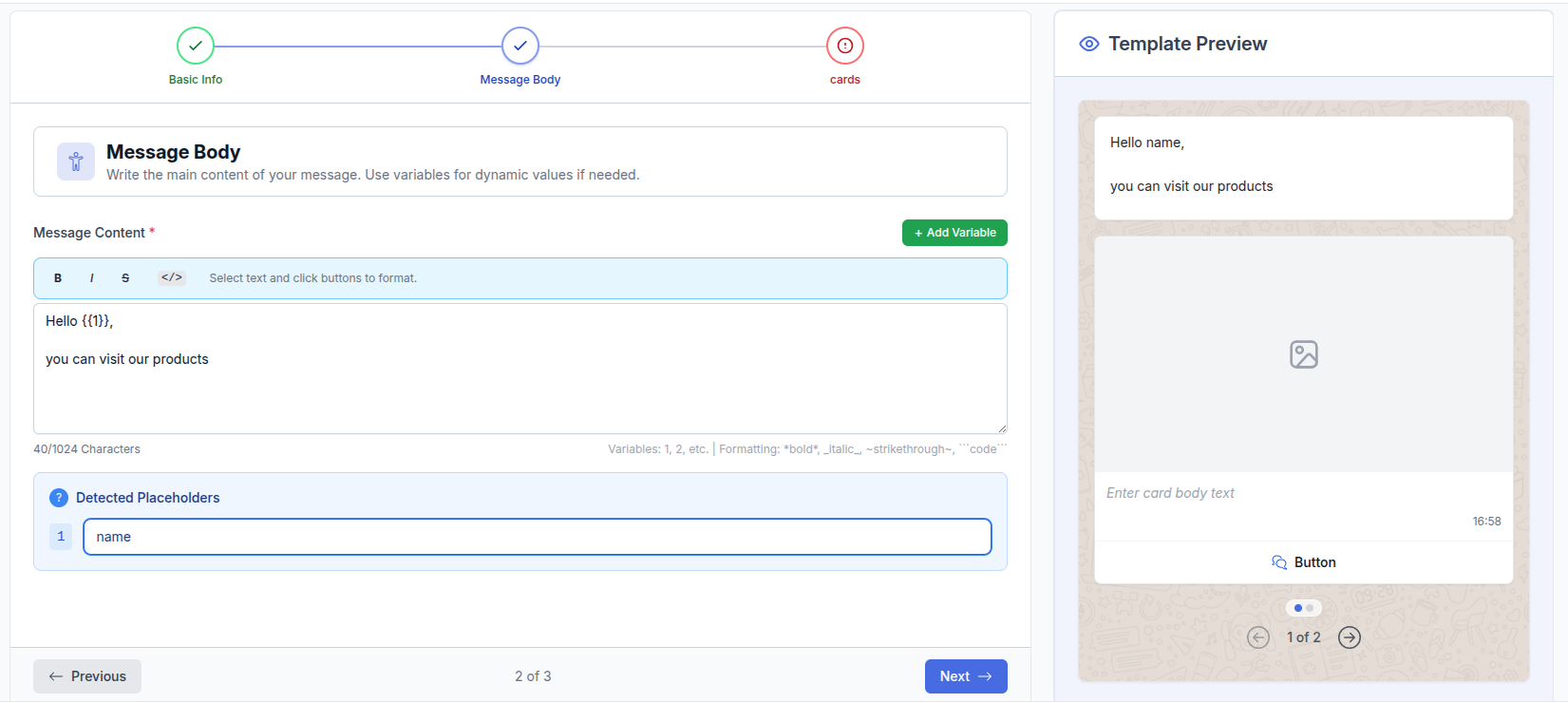This screenshot has height=703, width=1568.
Task: Focus the Message Content text area
Action: [x=520, y=369]
